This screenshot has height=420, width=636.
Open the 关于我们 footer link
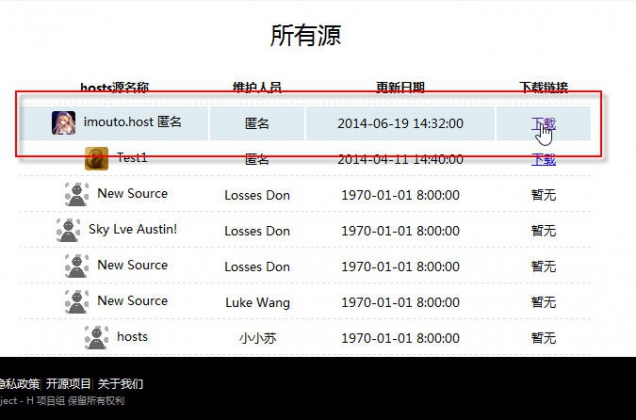[x=120, y=383]
